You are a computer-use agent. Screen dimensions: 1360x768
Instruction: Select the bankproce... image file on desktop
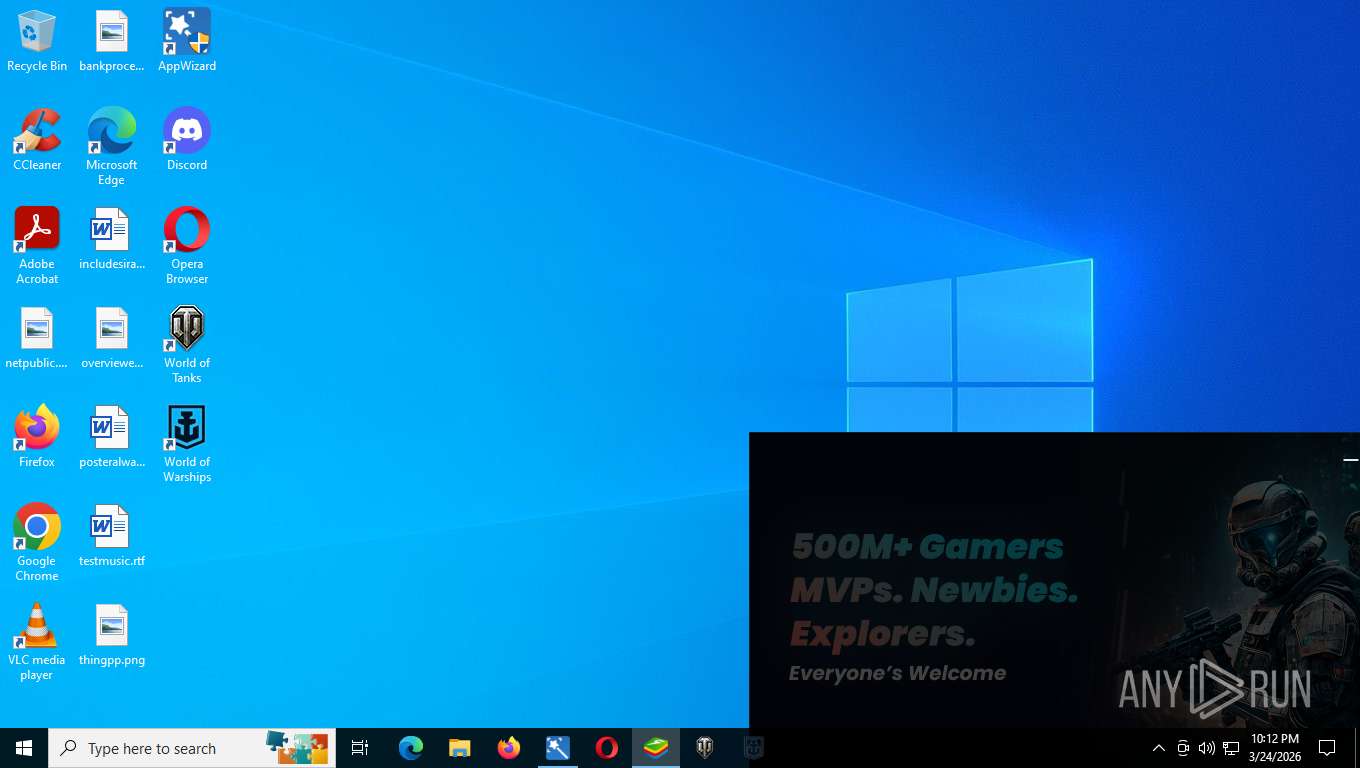(112, 41)
